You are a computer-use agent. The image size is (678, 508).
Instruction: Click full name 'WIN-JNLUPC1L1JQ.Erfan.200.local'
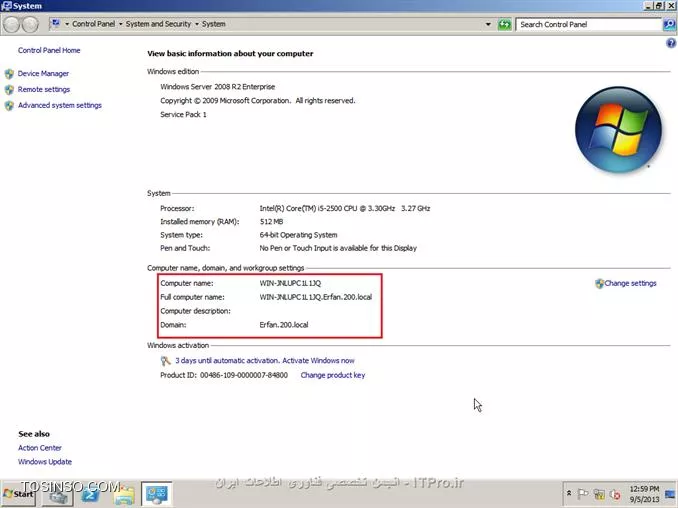coord(316,297)
